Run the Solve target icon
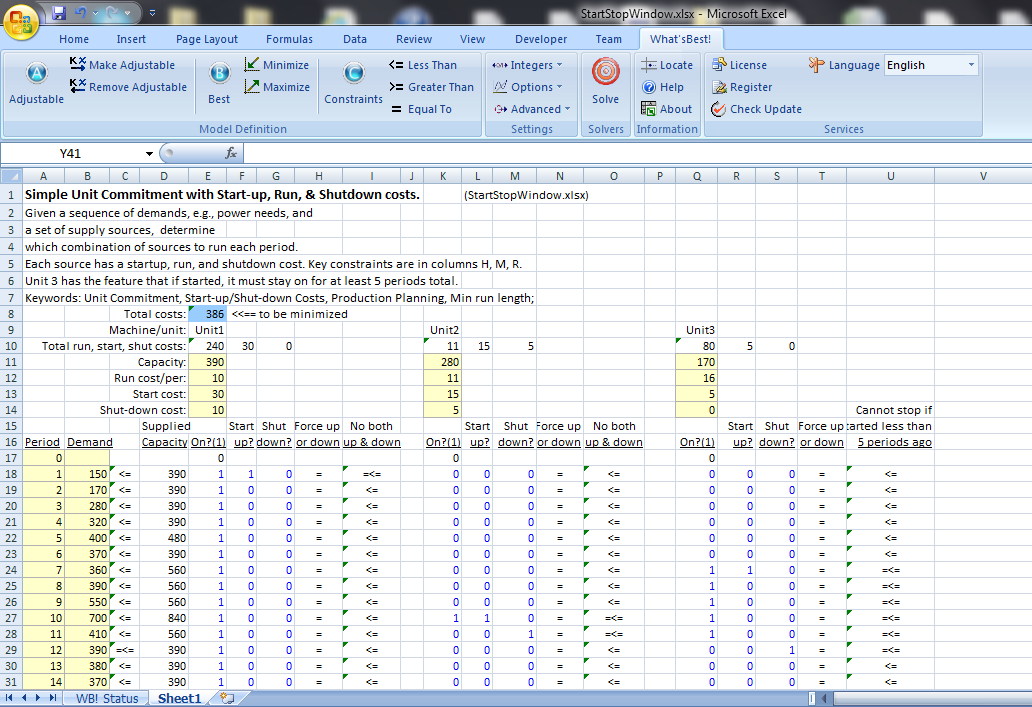The height and width of the screenshot is (707, 1032). pyautogui.click(x=606, y=72)
